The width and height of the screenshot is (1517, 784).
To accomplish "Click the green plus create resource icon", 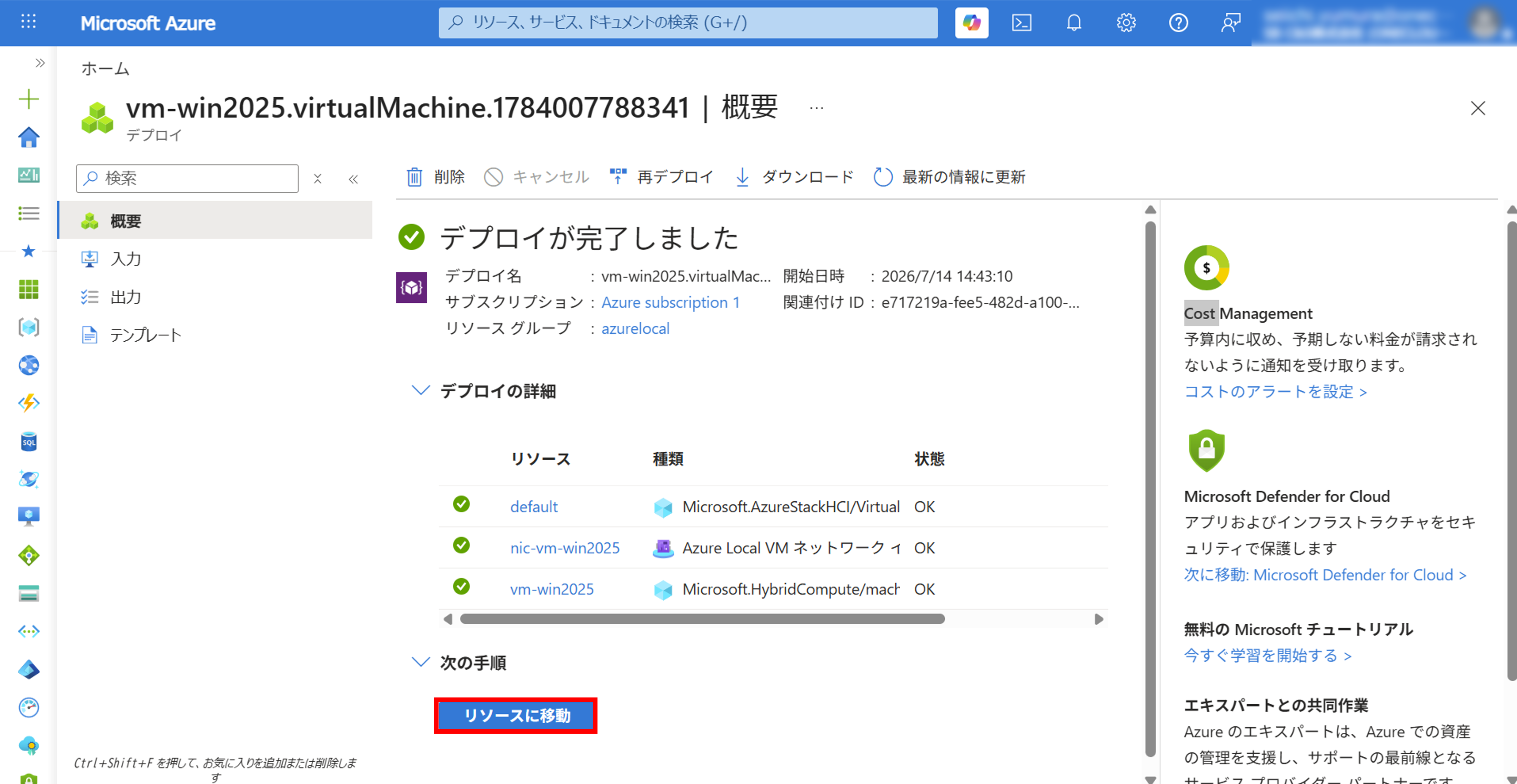I will pyautogui.click(x=28, y=99).
